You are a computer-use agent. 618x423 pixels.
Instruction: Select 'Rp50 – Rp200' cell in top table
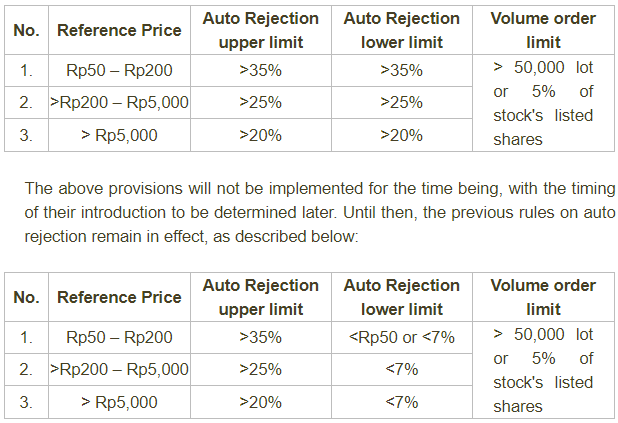click(x=119, y=71)
